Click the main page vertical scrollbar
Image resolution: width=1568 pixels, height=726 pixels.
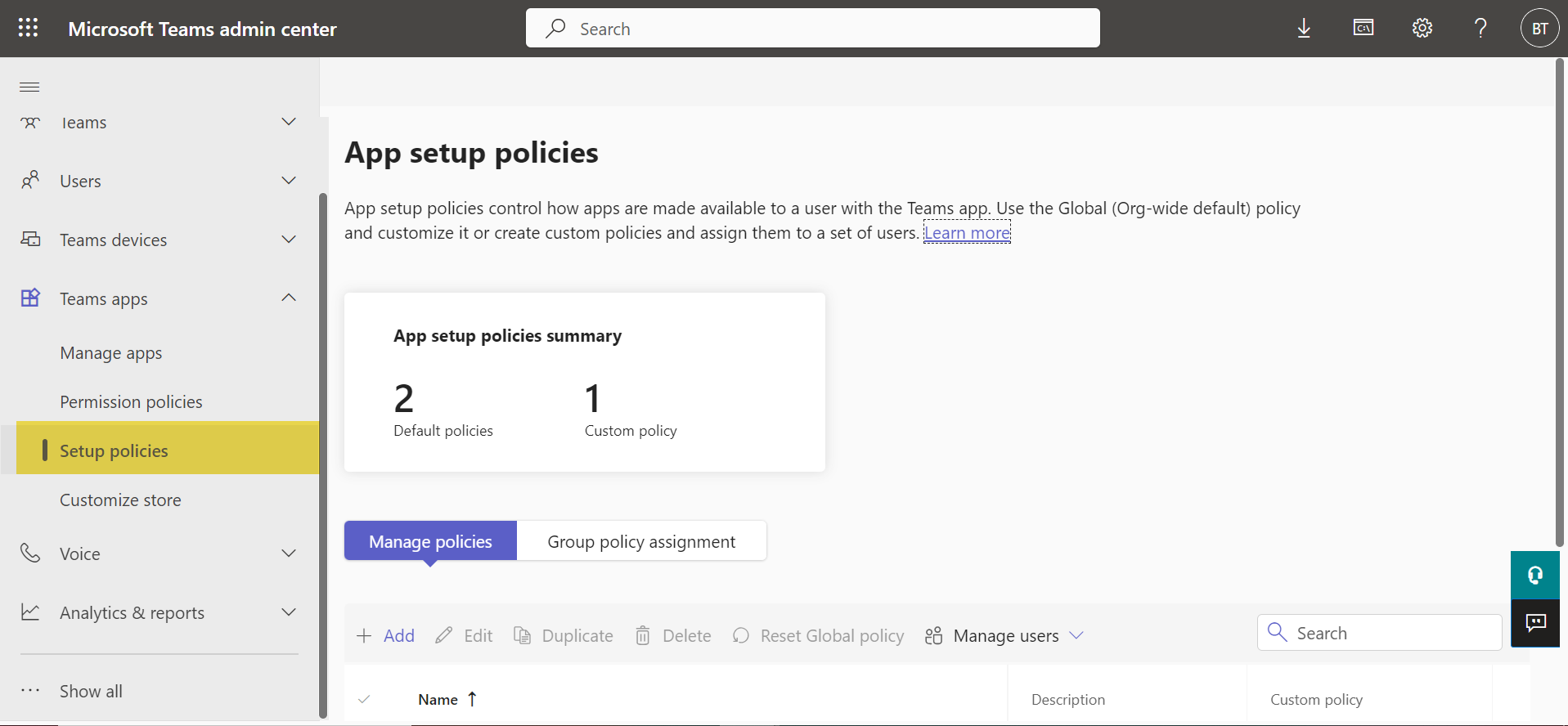(1559, 302)
